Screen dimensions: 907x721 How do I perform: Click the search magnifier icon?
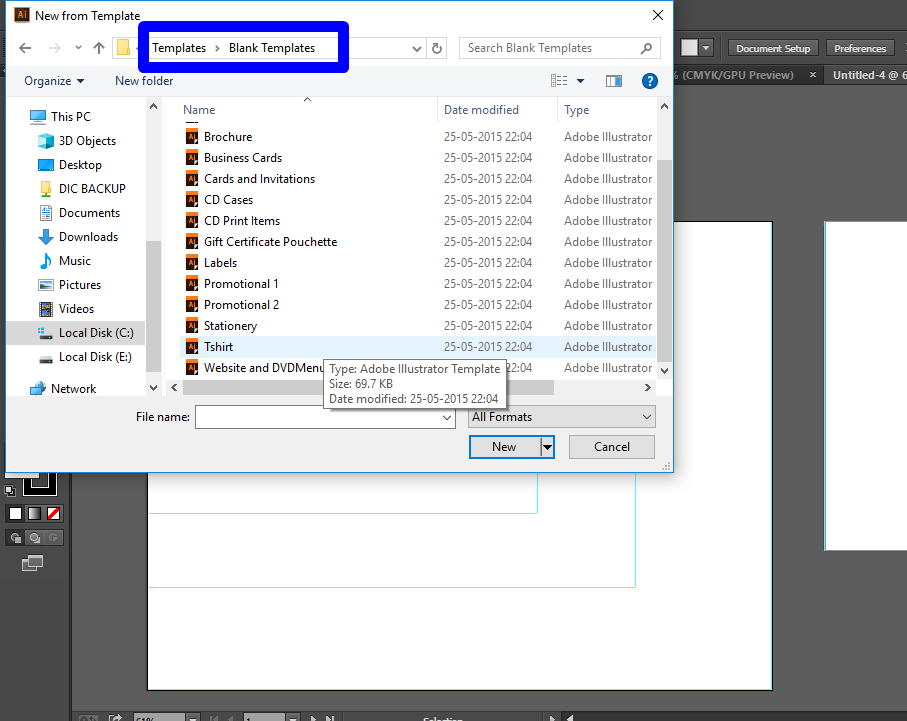click(x=647, y=48)
